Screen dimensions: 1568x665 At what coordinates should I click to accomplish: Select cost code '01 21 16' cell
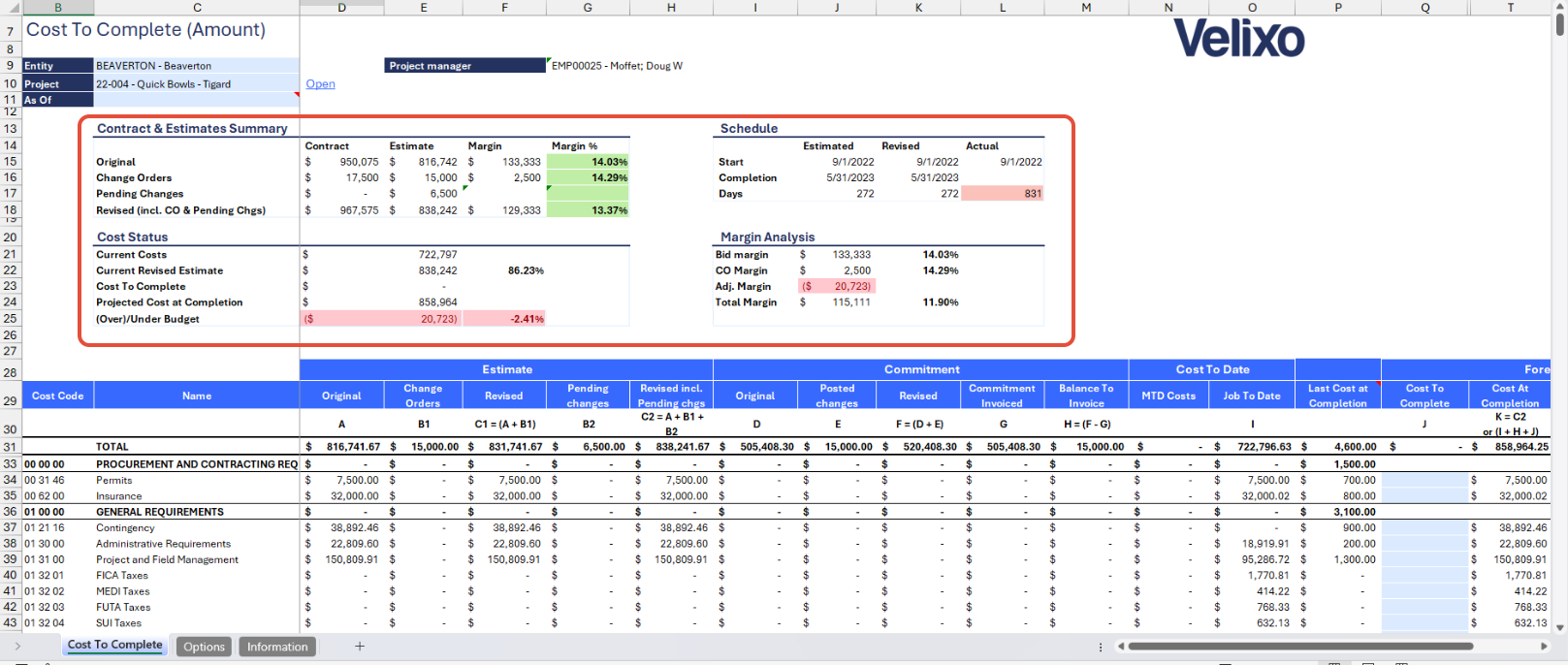click(58, 528)
